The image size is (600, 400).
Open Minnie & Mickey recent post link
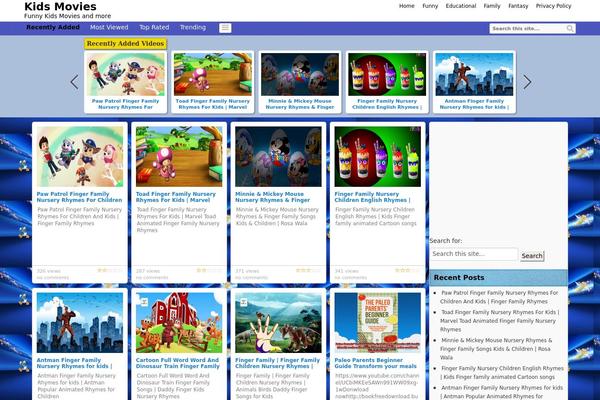496,349
